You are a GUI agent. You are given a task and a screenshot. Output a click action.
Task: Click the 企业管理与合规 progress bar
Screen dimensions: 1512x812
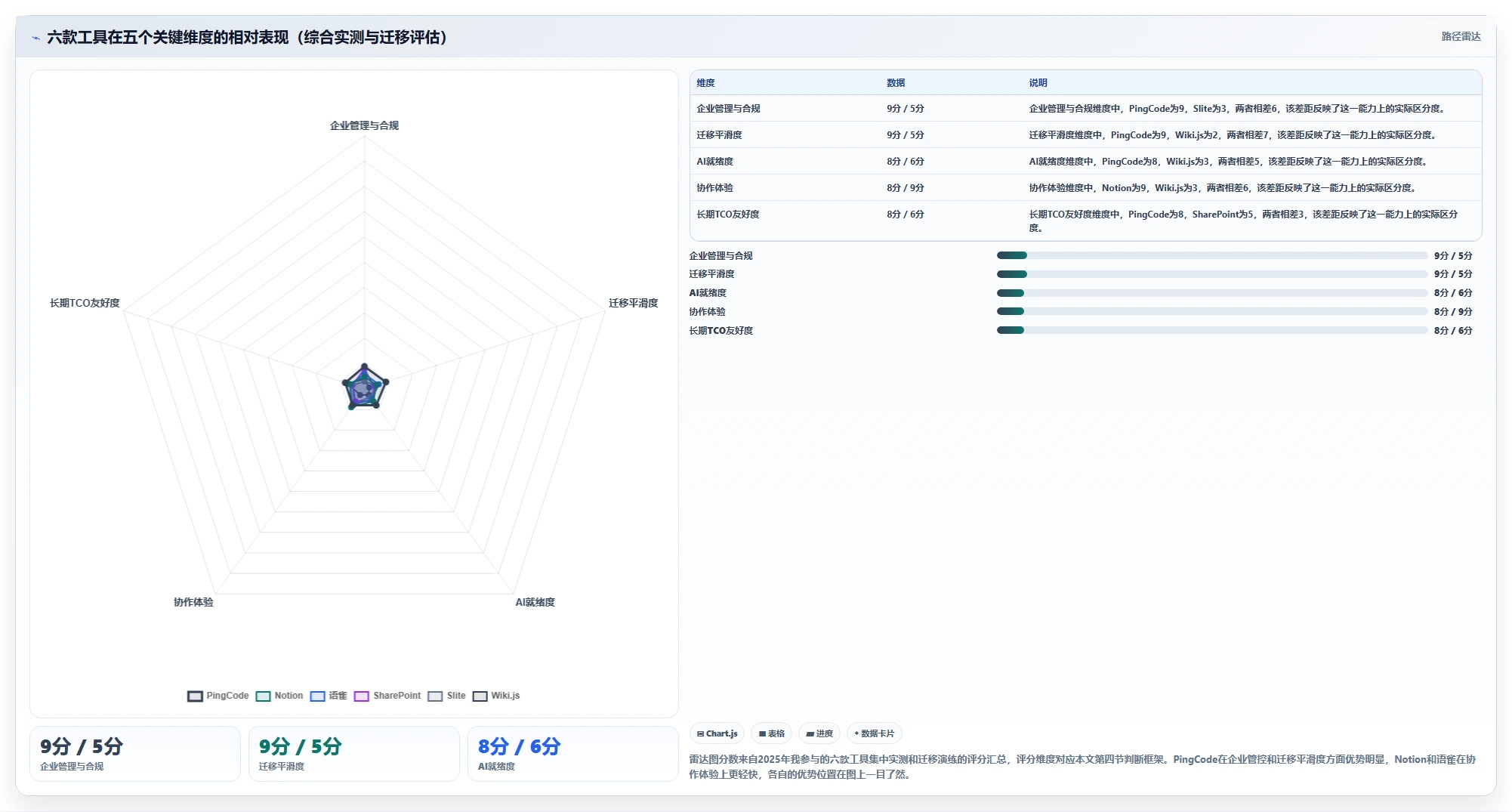(1211, 255)
